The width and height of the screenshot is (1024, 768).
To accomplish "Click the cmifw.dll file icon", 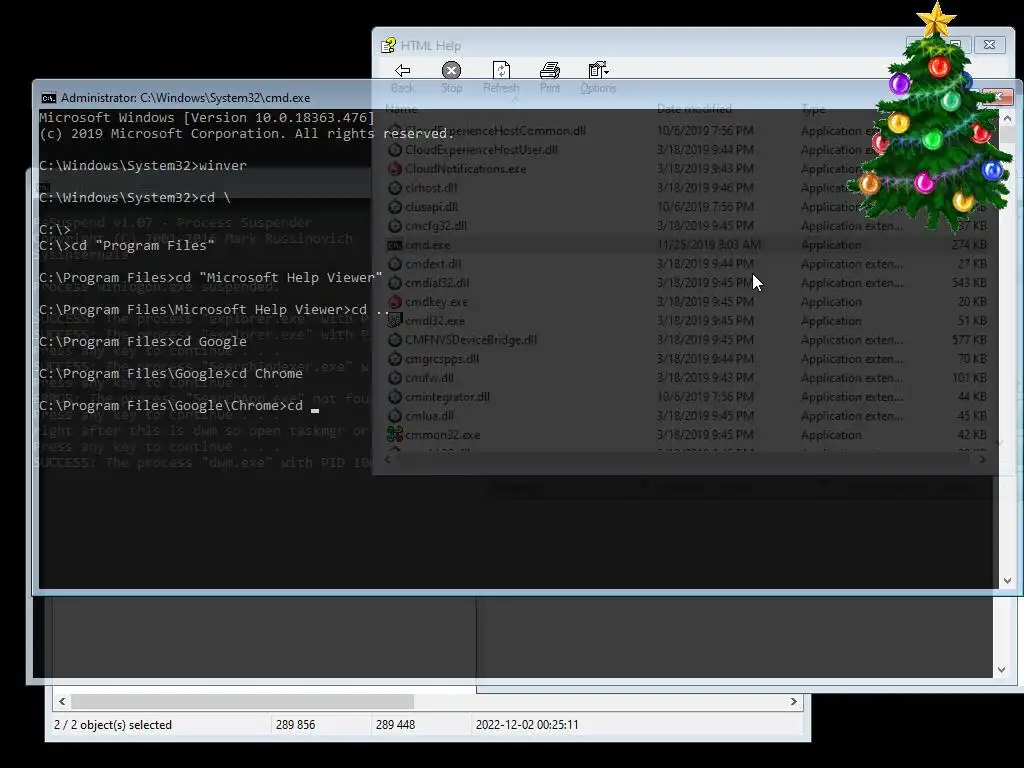I will (394, 377).
